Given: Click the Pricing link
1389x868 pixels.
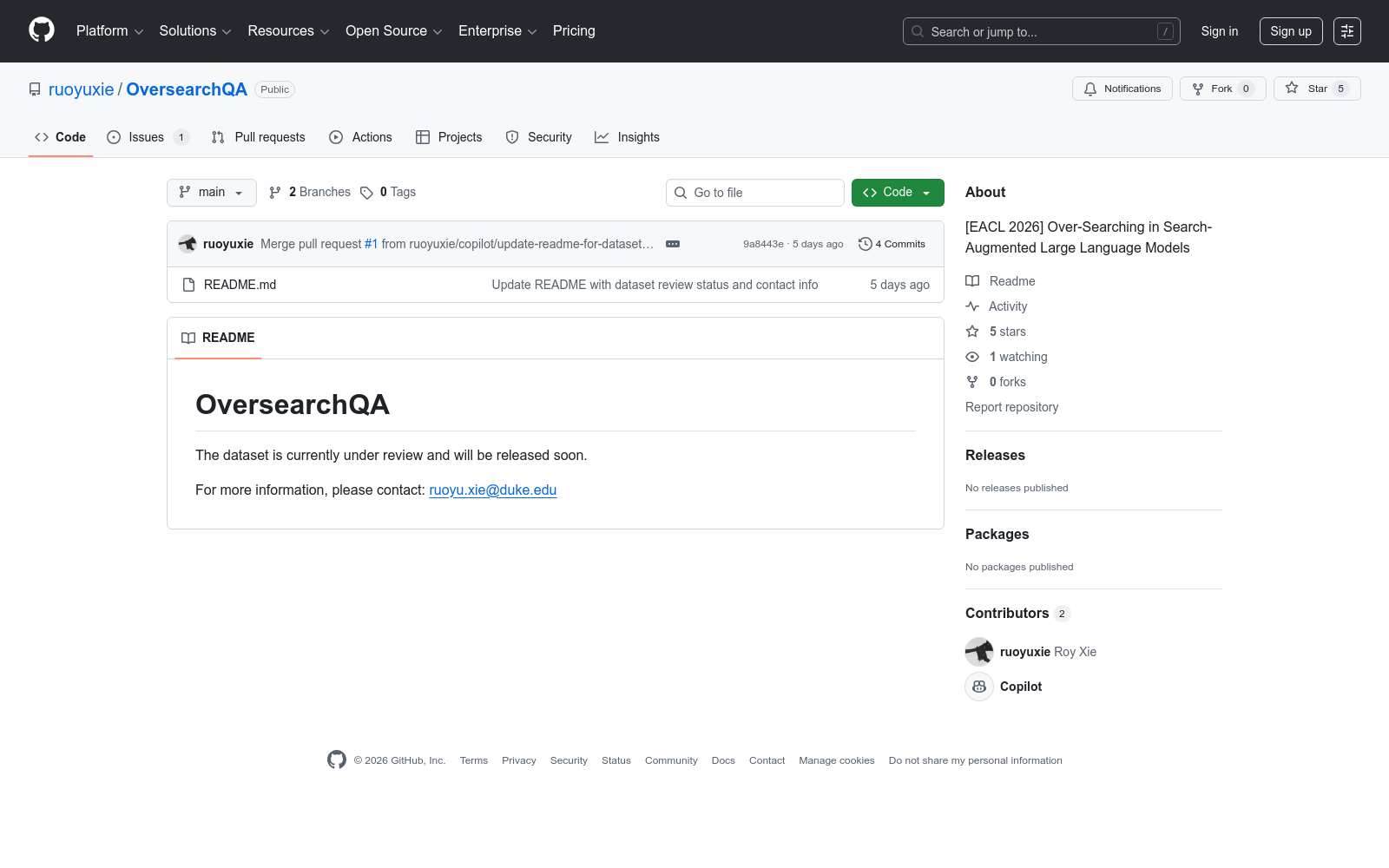Looking at the screenshot, I should pyautogui.click(x=574, y=31).
